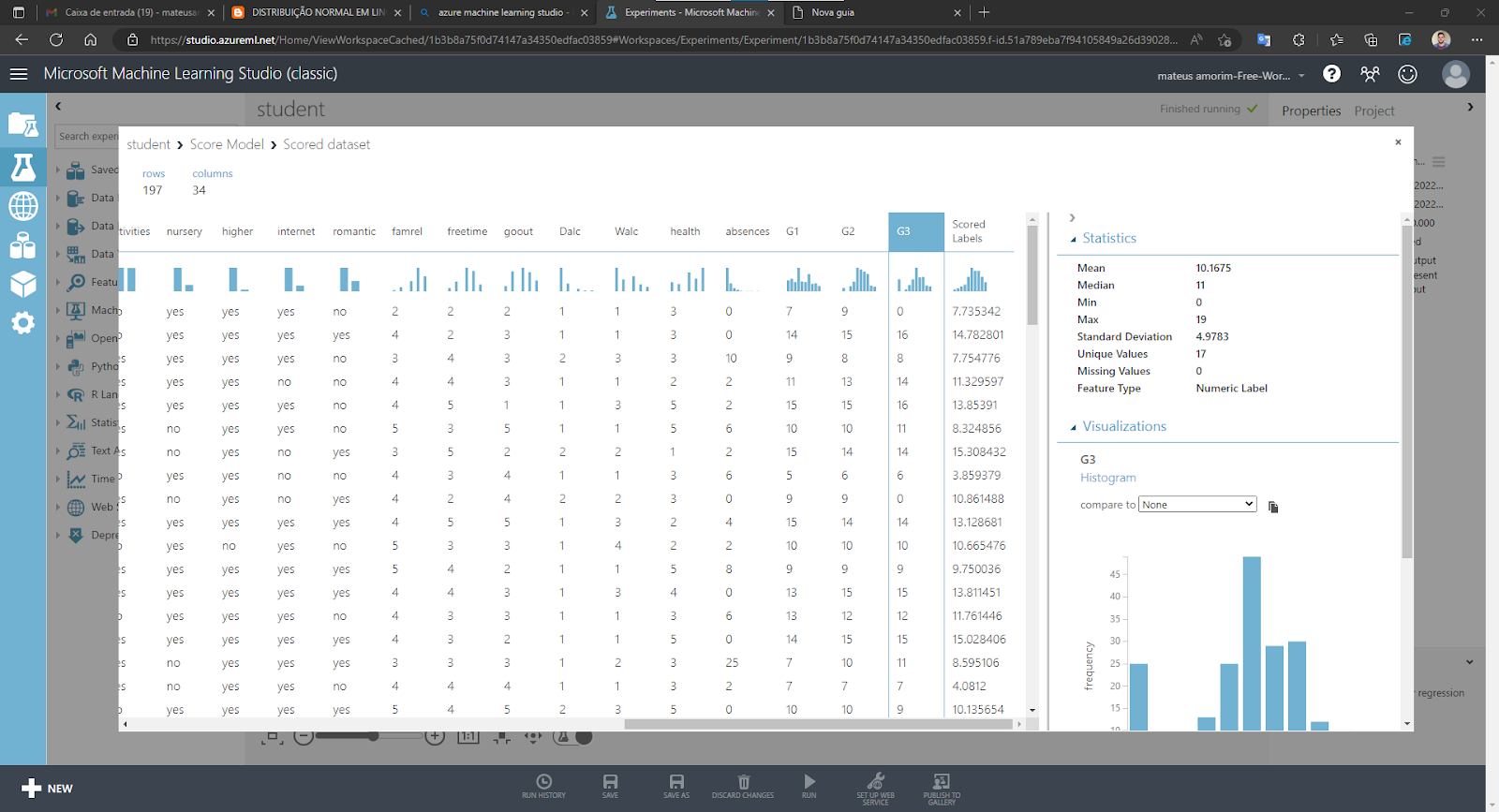
Task: Open the community people icon
Action: coord(1370,74)
